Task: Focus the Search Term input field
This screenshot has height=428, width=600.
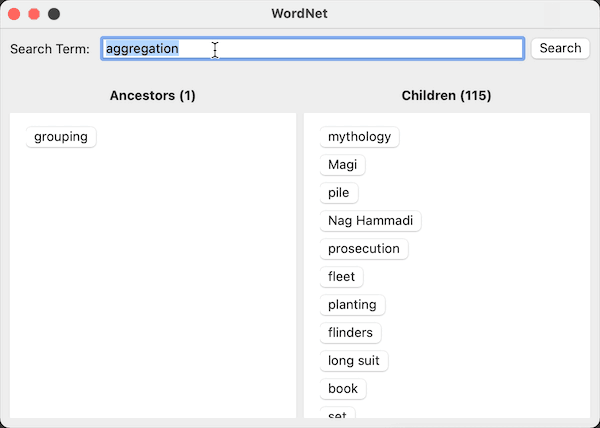Action: pyautogui.click(x=312, y=49)
